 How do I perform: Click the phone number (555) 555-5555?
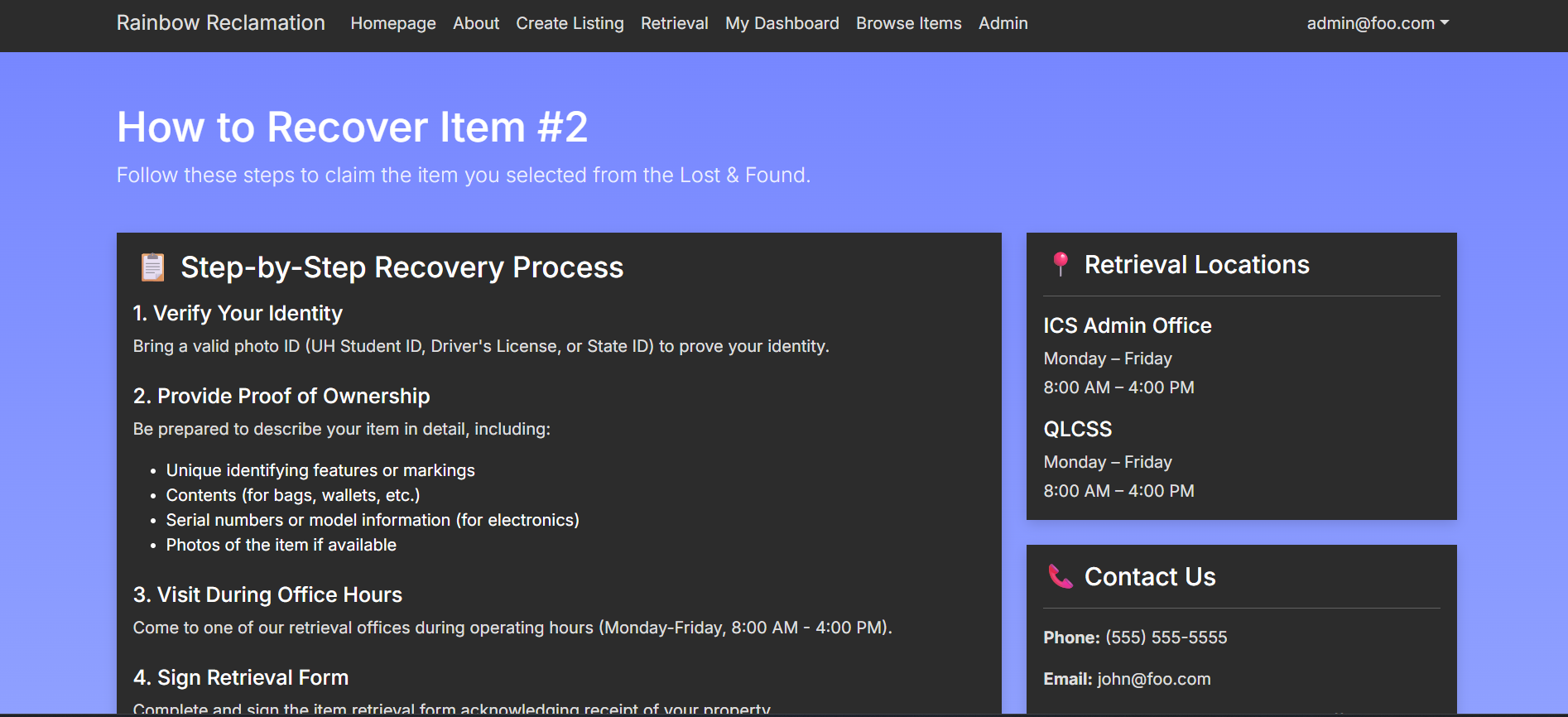point(1166,638)
